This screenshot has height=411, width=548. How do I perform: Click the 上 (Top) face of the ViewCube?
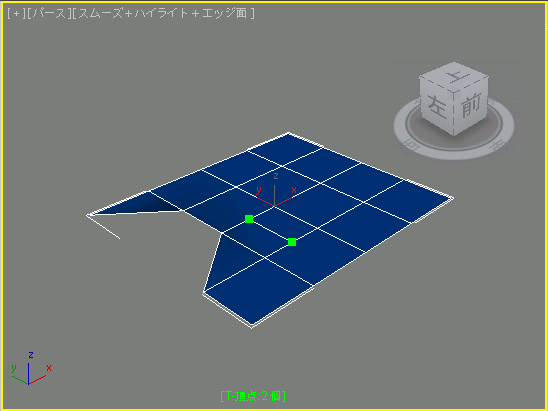click(454, 77)
